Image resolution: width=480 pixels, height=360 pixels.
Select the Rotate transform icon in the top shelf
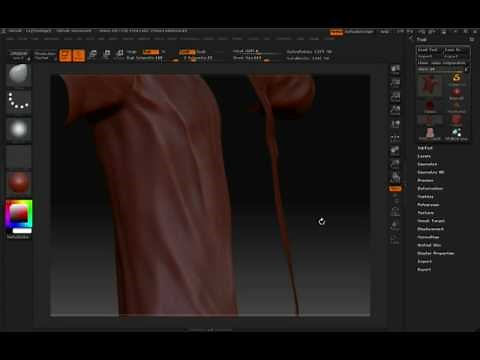(x=120, y=55)
